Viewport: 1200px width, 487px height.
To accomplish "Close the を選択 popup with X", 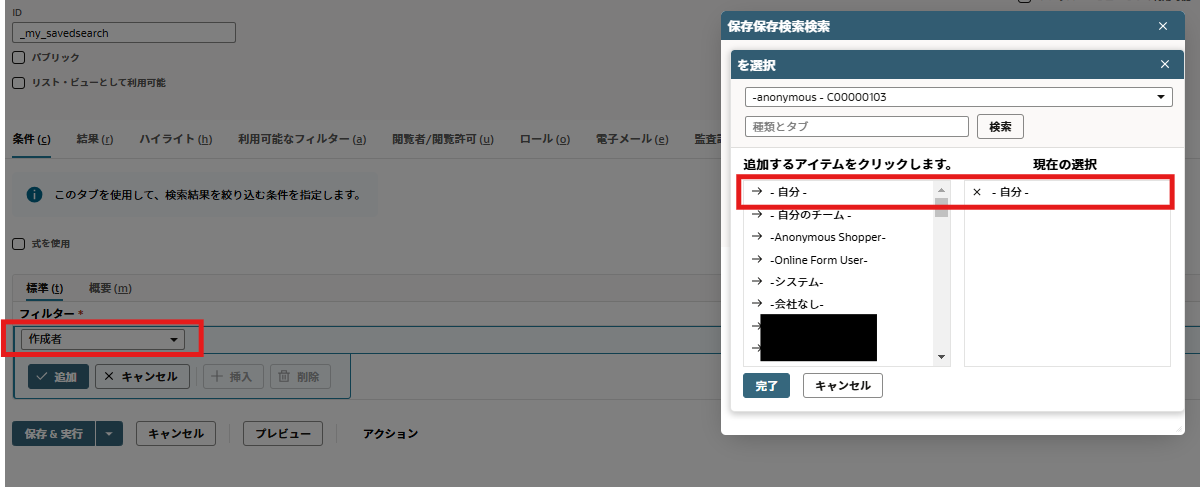I will tap(1165, 64).
